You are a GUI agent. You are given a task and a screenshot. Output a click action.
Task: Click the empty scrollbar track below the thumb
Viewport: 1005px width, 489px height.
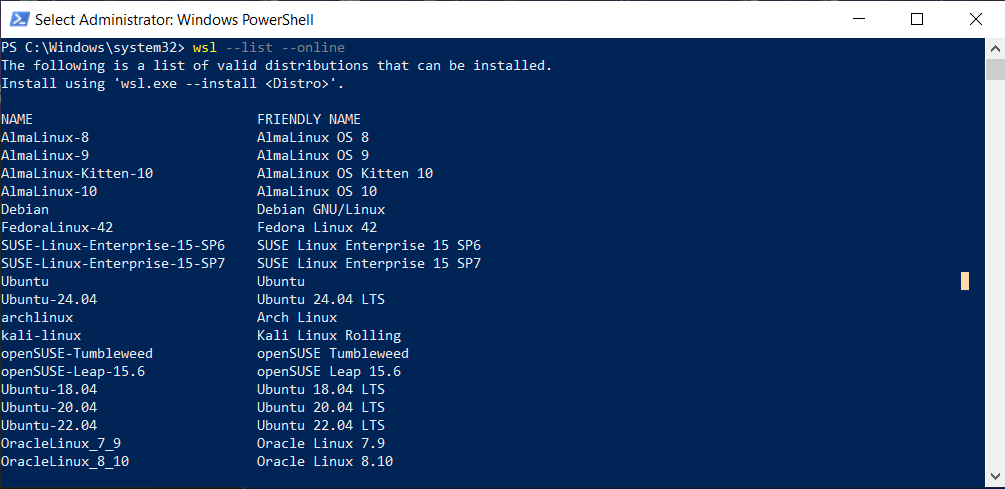tap(995, 300)
